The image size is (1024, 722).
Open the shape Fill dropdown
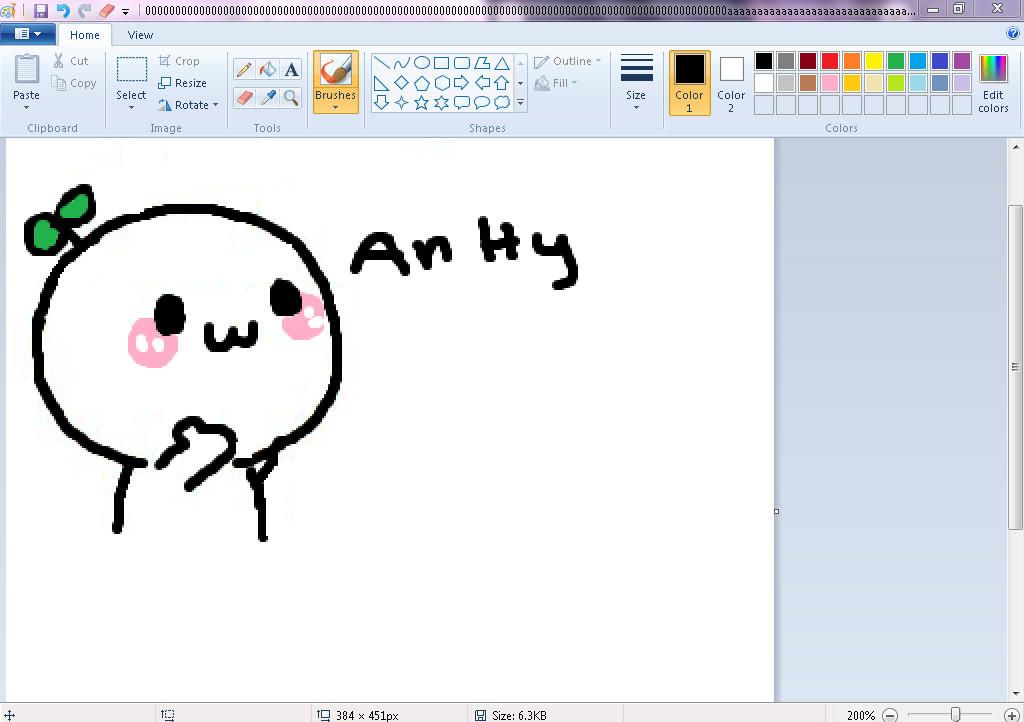(556, 83)
